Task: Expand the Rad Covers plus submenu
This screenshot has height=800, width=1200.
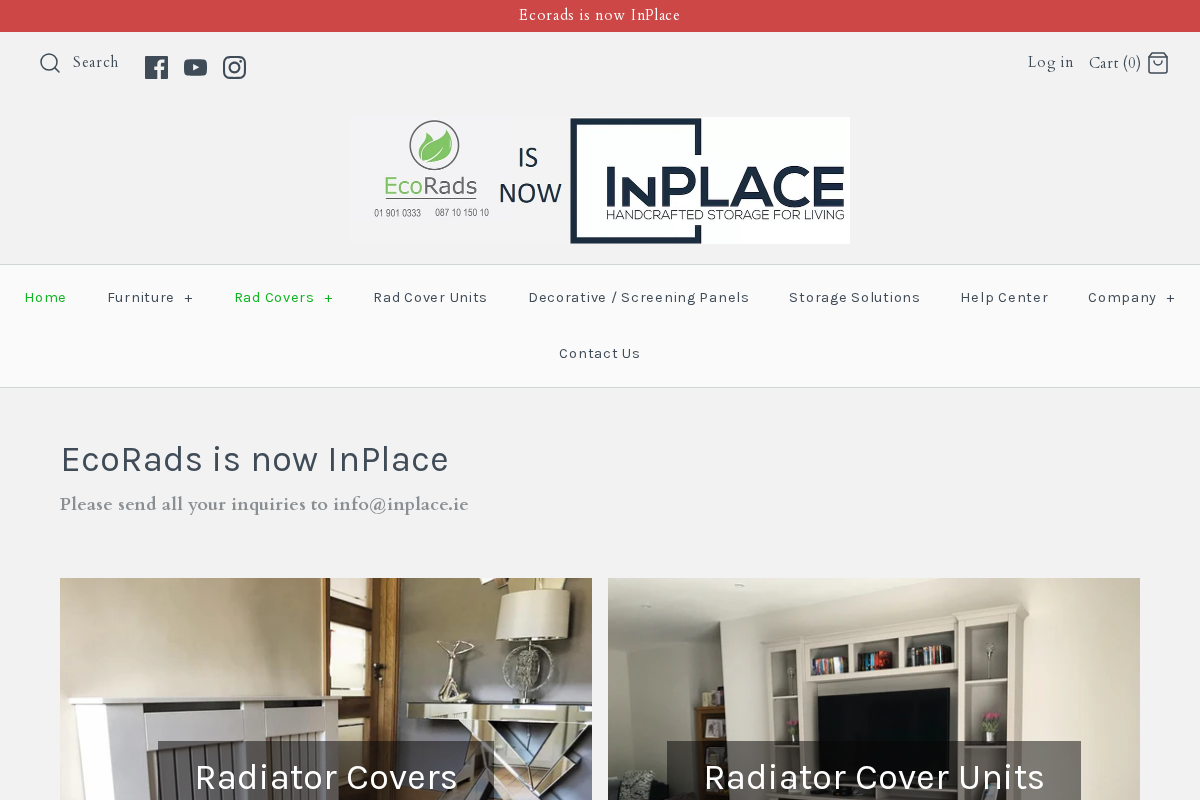Action: click(328, 298)
